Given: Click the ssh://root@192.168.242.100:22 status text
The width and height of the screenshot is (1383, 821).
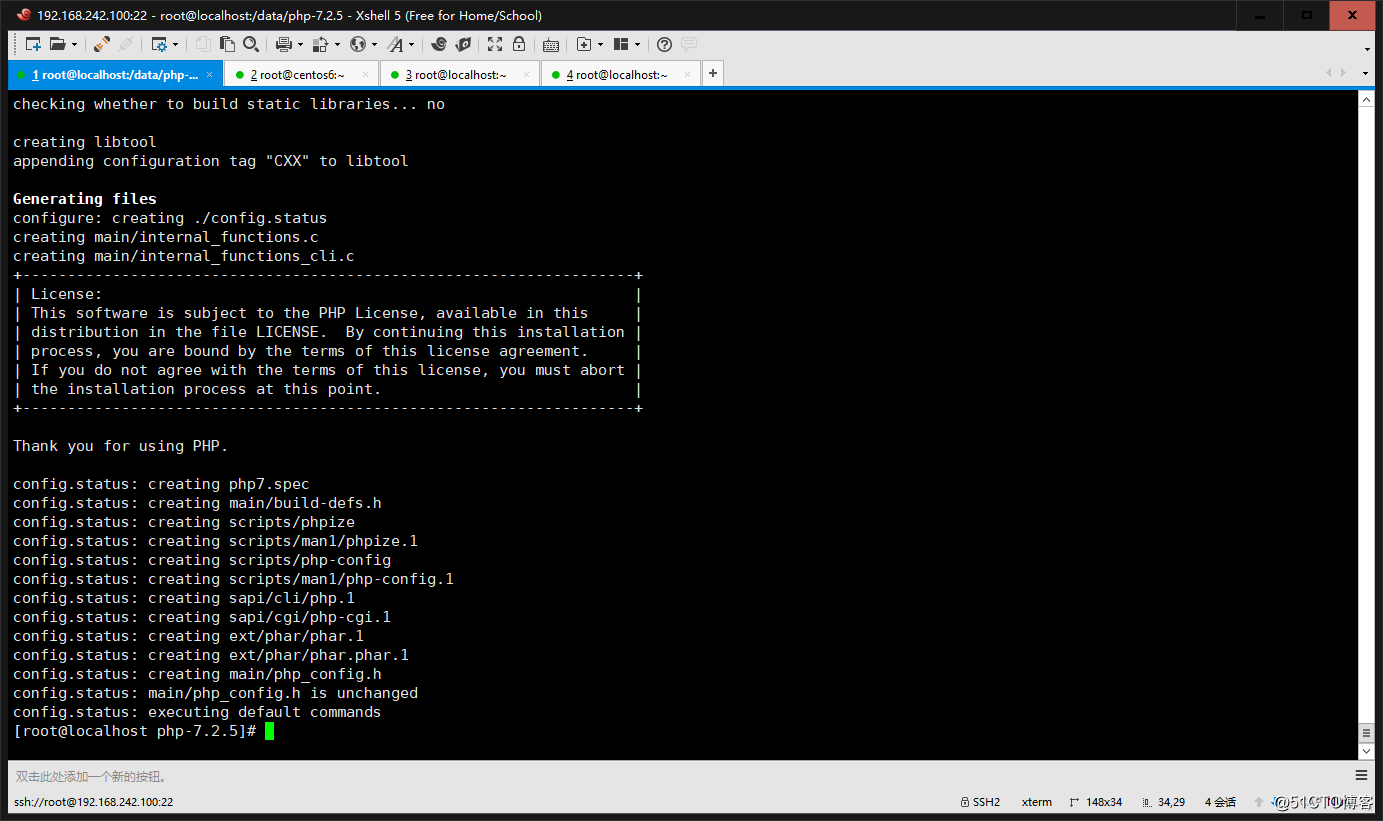Looking at the screenshot, I should [94, 802].
